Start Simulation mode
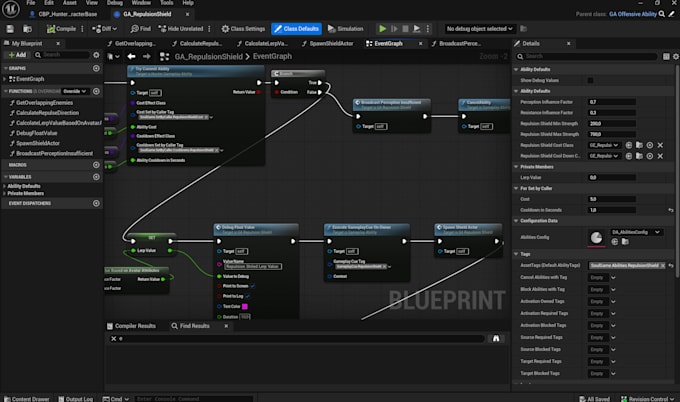Screen dimensions: 680x402 point(345,29)
